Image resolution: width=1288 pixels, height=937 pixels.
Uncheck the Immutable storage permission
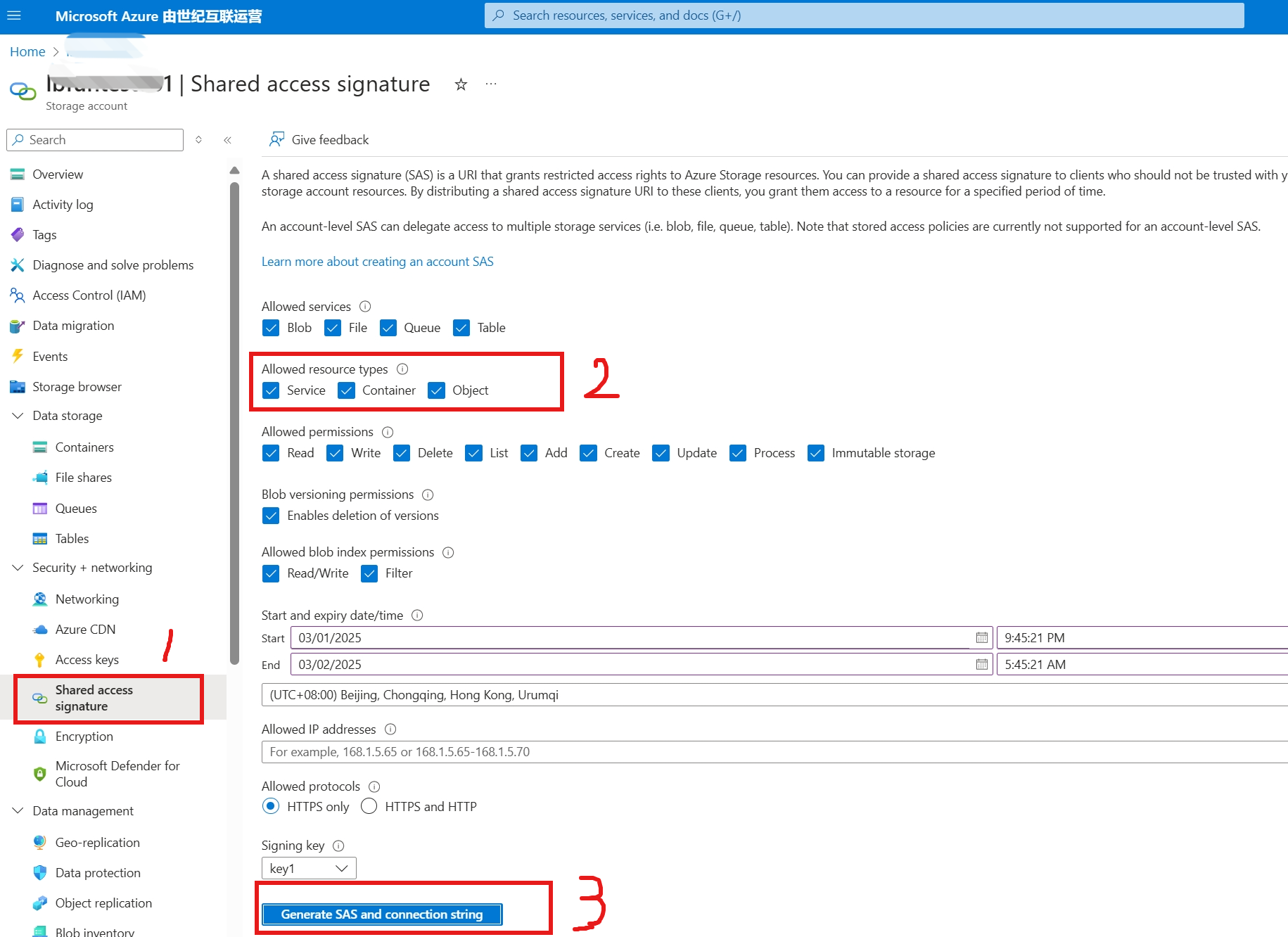(x=816, y=453)
